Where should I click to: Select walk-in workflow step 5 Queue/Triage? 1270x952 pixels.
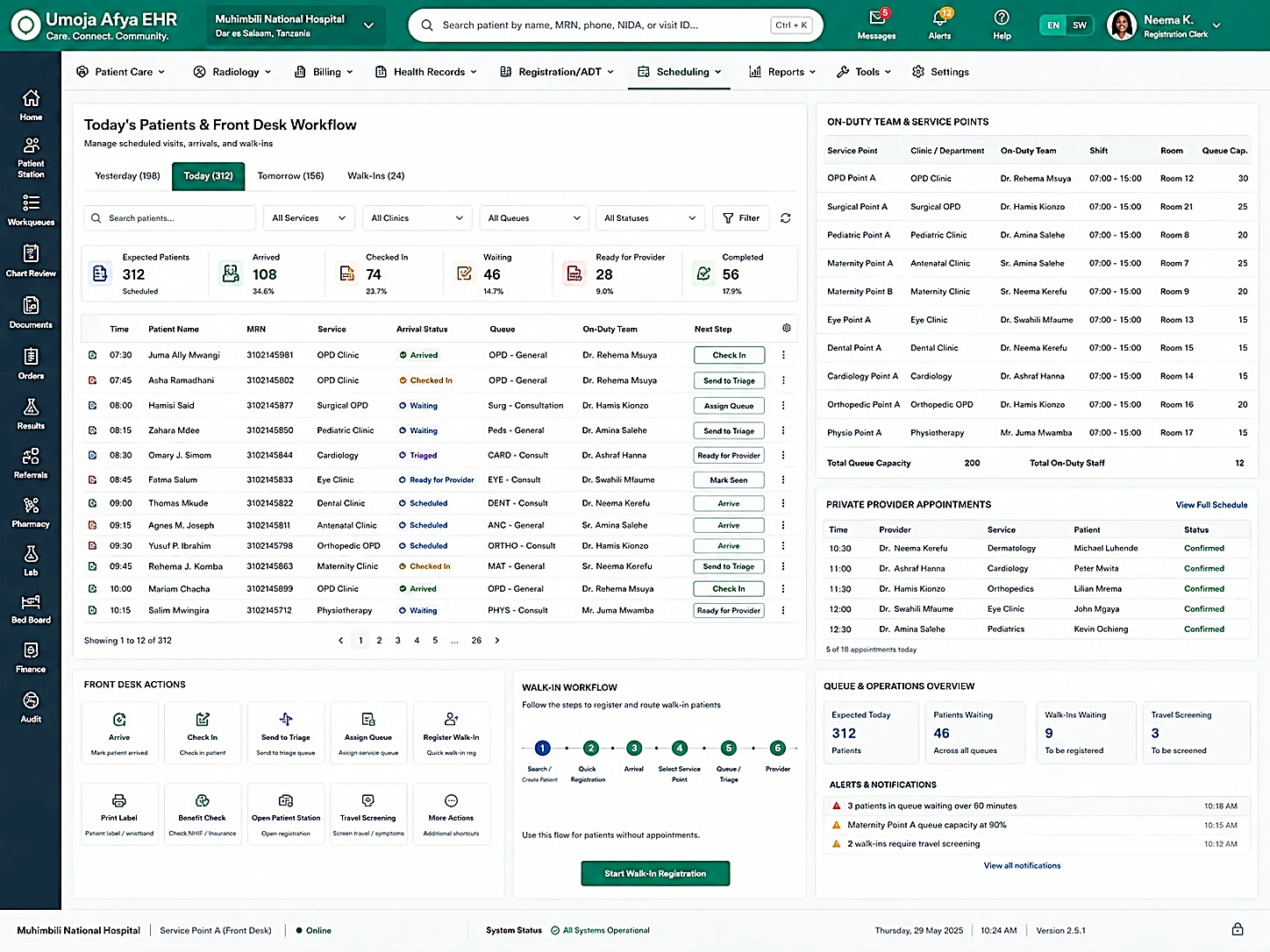click(x=728, y=748)
